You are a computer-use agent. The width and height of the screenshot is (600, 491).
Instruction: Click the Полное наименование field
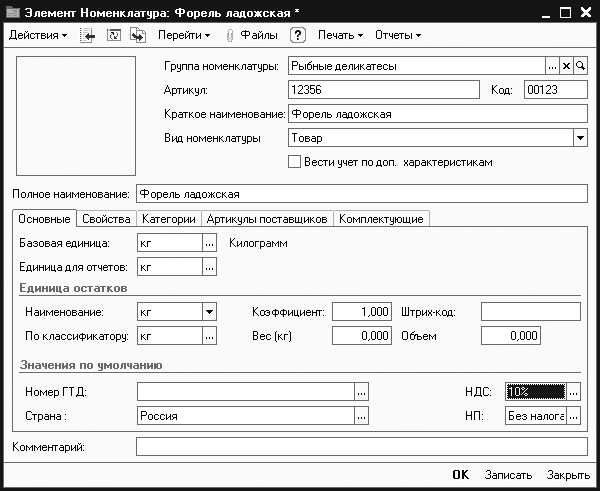(362, 194)
